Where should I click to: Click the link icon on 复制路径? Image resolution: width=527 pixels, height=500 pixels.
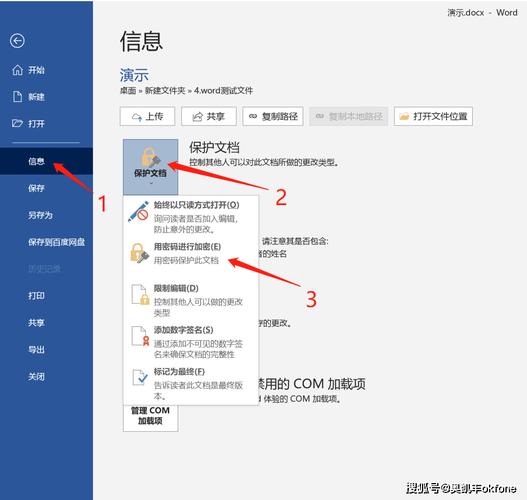[x=253, y=116]
